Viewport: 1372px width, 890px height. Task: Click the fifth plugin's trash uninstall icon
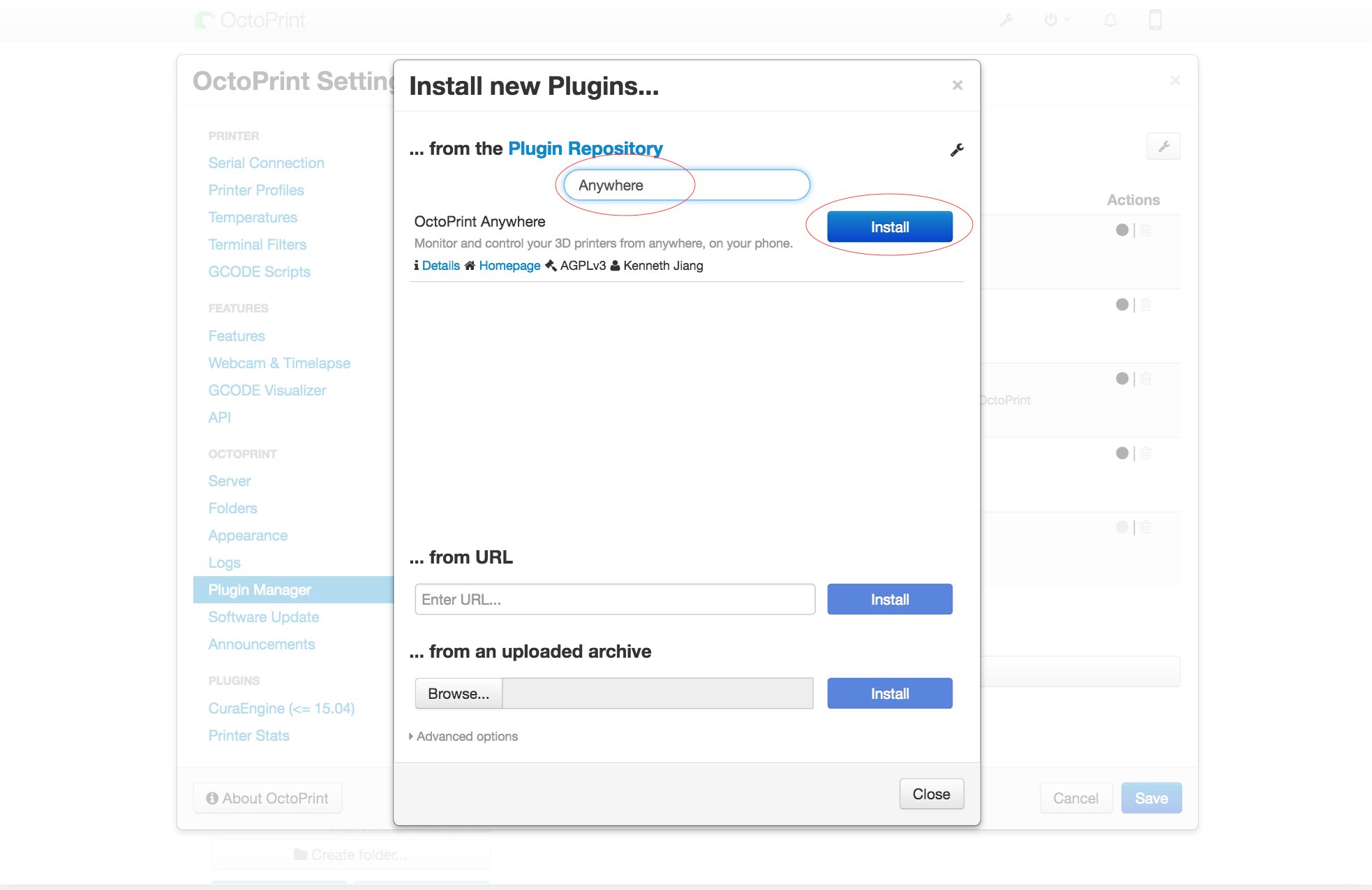tap(1145, 527)
